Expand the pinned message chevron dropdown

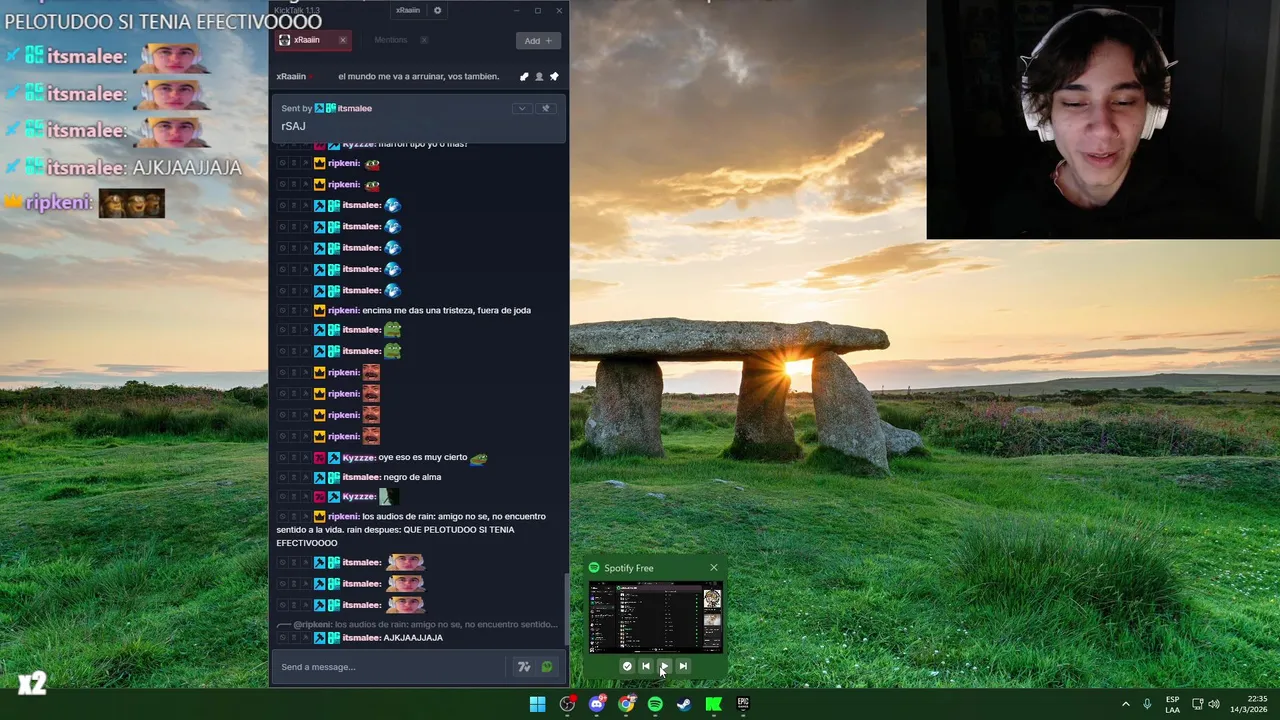pyautogui.click(x=521, y=108)
